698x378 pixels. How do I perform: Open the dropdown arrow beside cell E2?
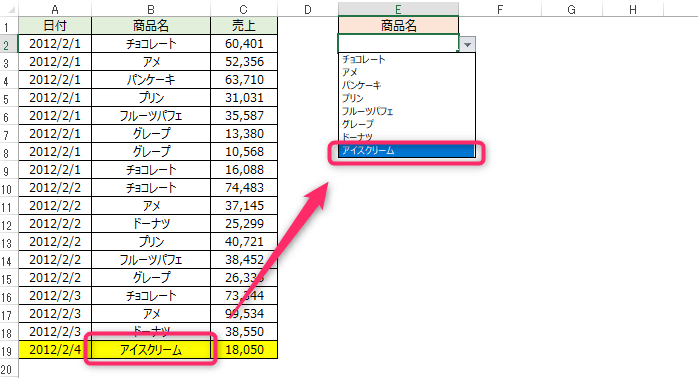point(467,45)
